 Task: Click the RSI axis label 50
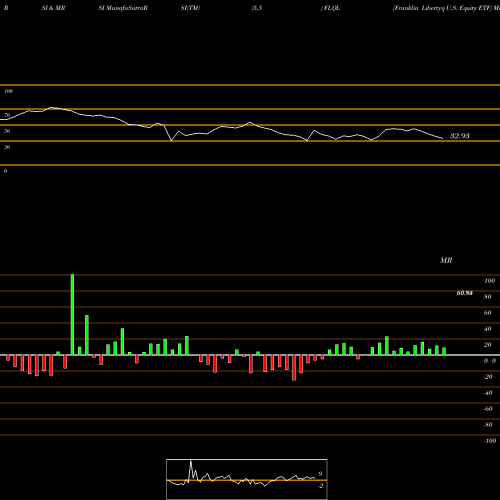[7, 131]
